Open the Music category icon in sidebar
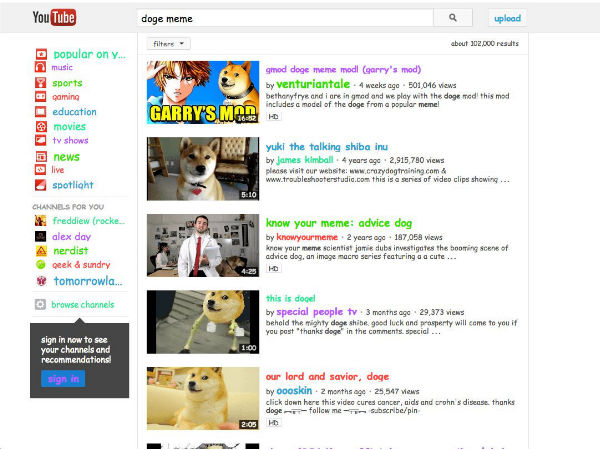 tap(40, 67)
